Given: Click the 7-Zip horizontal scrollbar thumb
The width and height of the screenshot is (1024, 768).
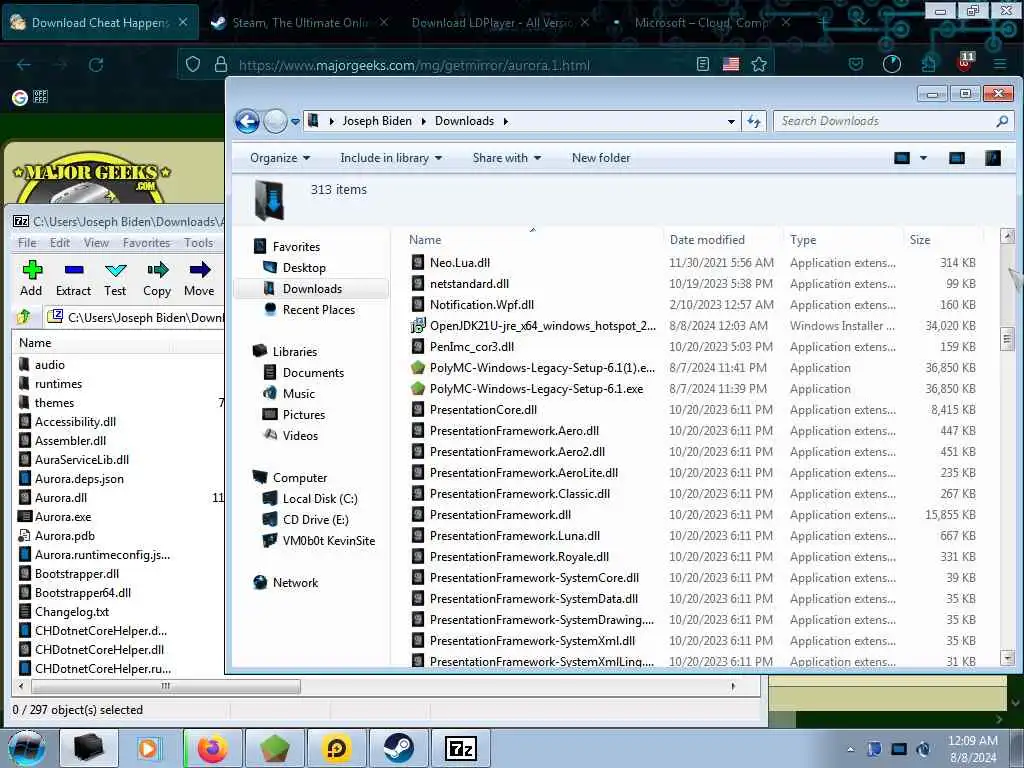Looking at the screenshot, I should pyautogui.click(x=166, y=686).
